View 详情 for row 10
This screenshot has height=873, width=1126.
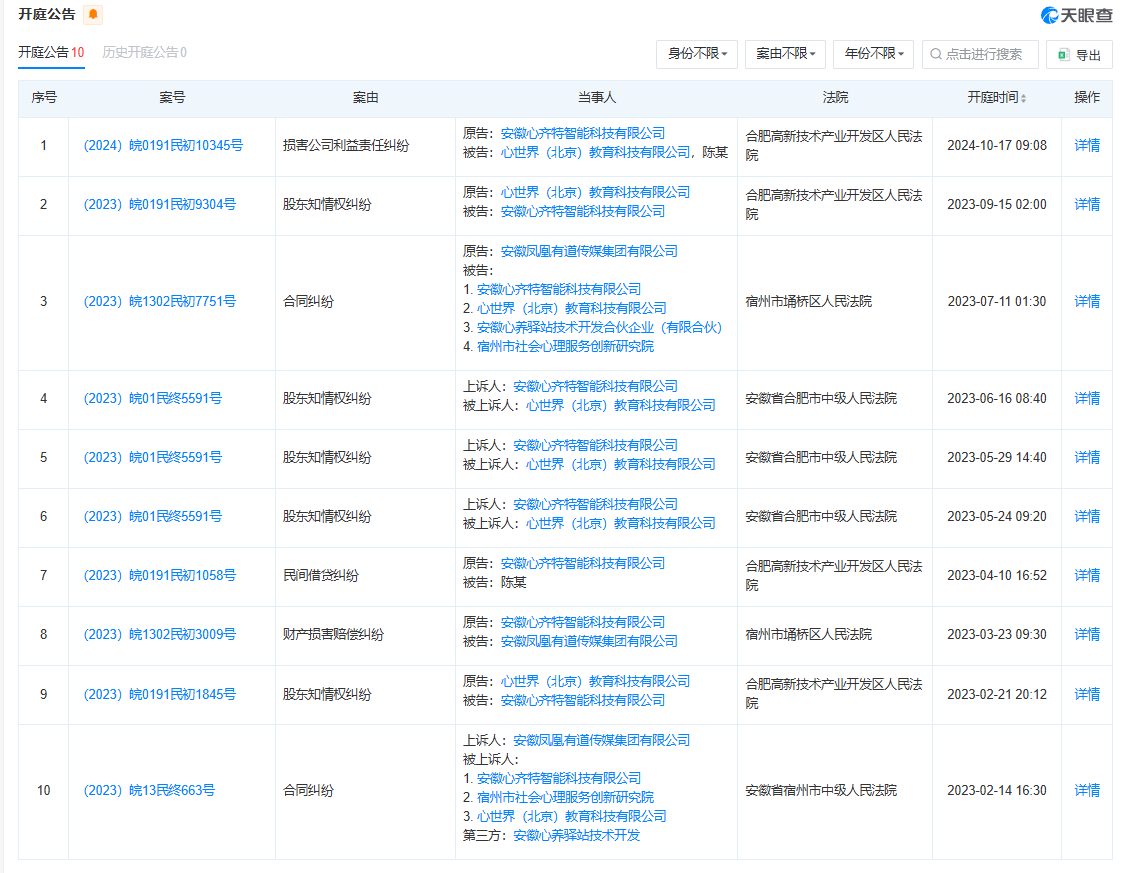click(x=1087, y=790)
